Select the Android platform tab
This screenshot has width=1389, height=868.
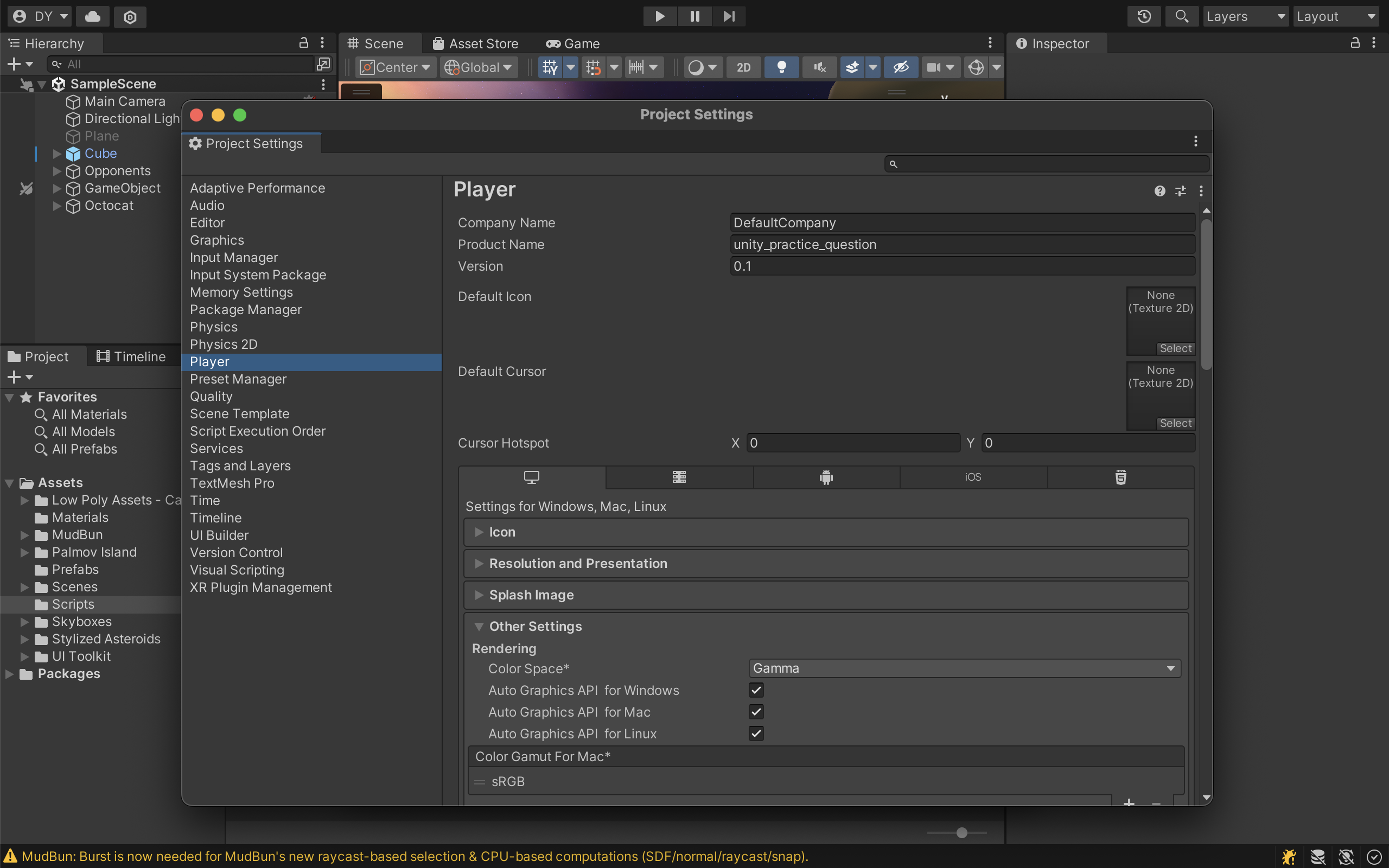(826, 477)
